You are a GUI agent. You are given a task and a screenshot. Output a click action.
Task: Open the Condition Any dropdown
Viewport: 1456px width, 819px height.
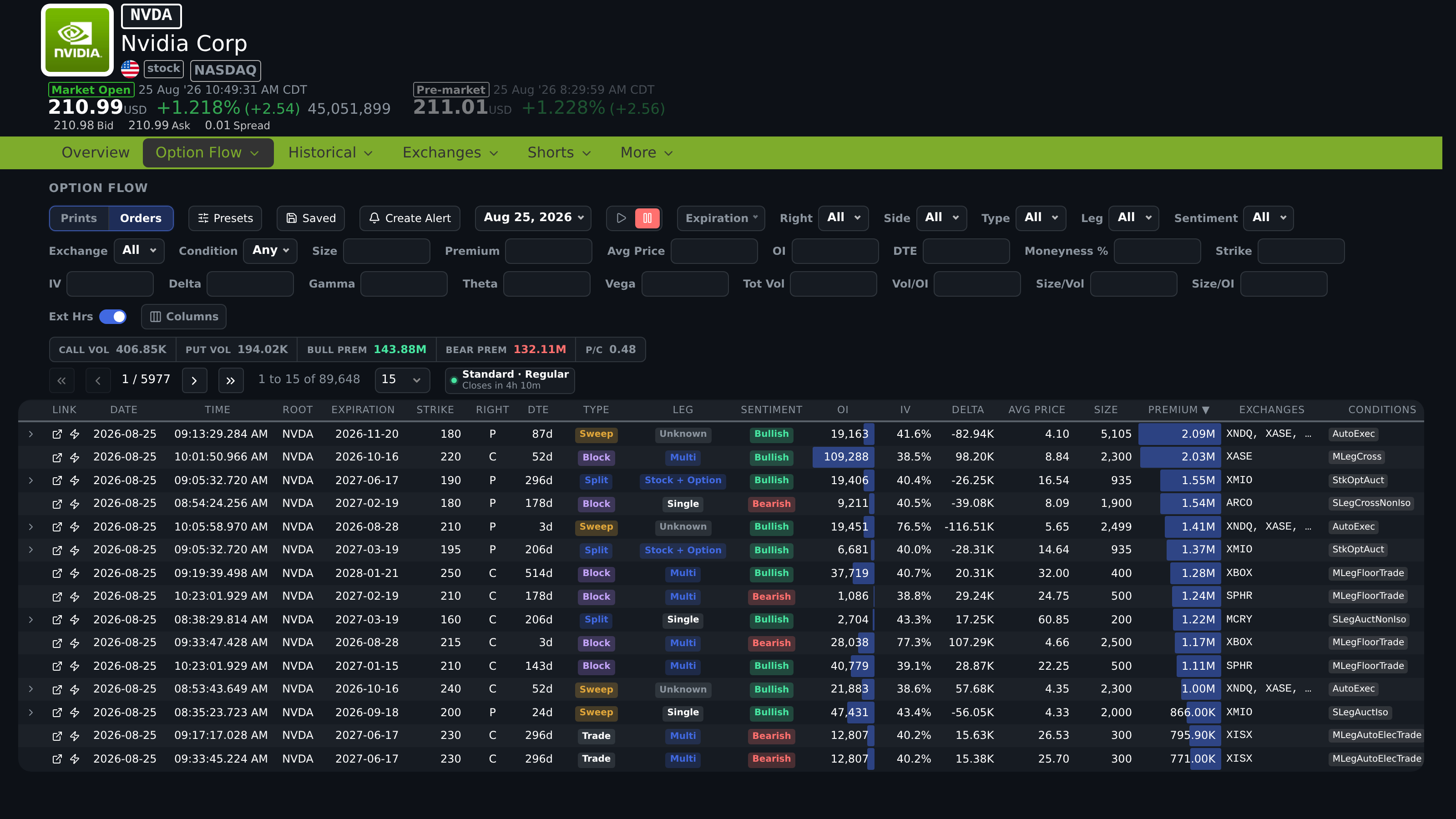(270, 251)
